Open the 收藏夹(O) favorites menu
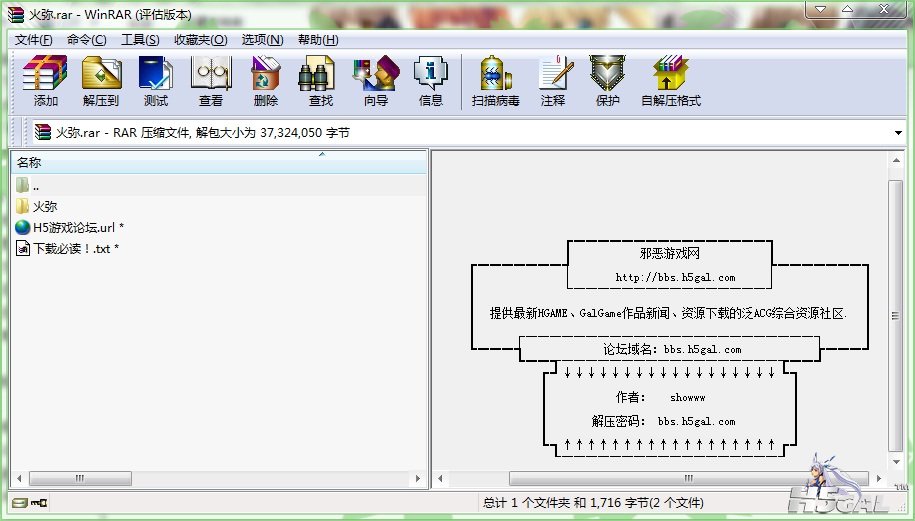The height and width of the screenshot is (521, 915). click(200, 40)
